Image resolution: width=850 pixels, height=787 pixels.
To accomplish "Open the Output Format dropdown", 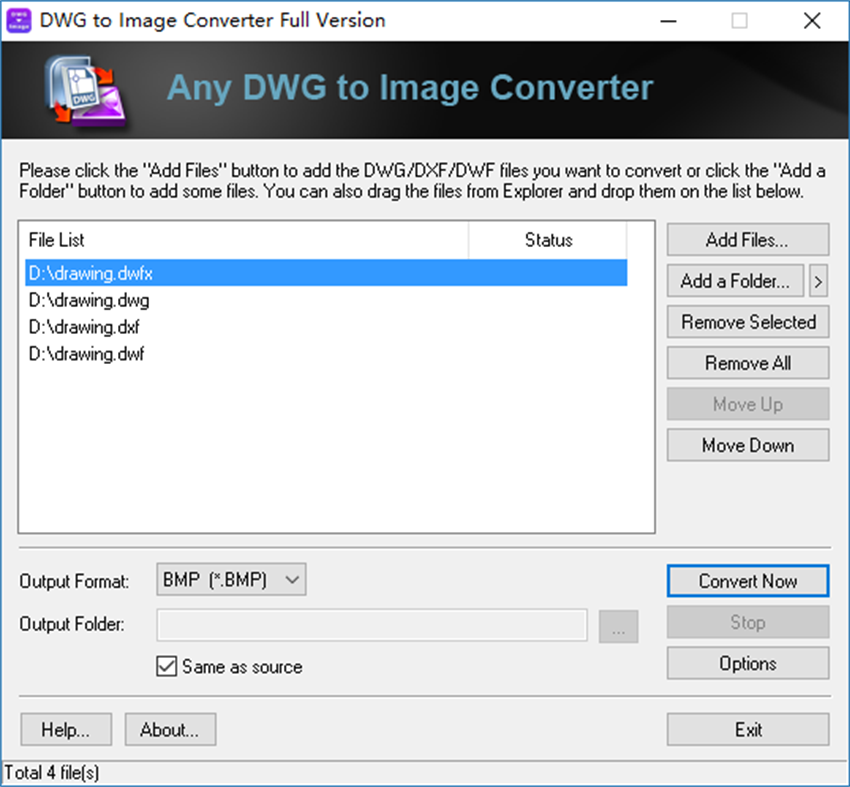I will coord(293,579).
